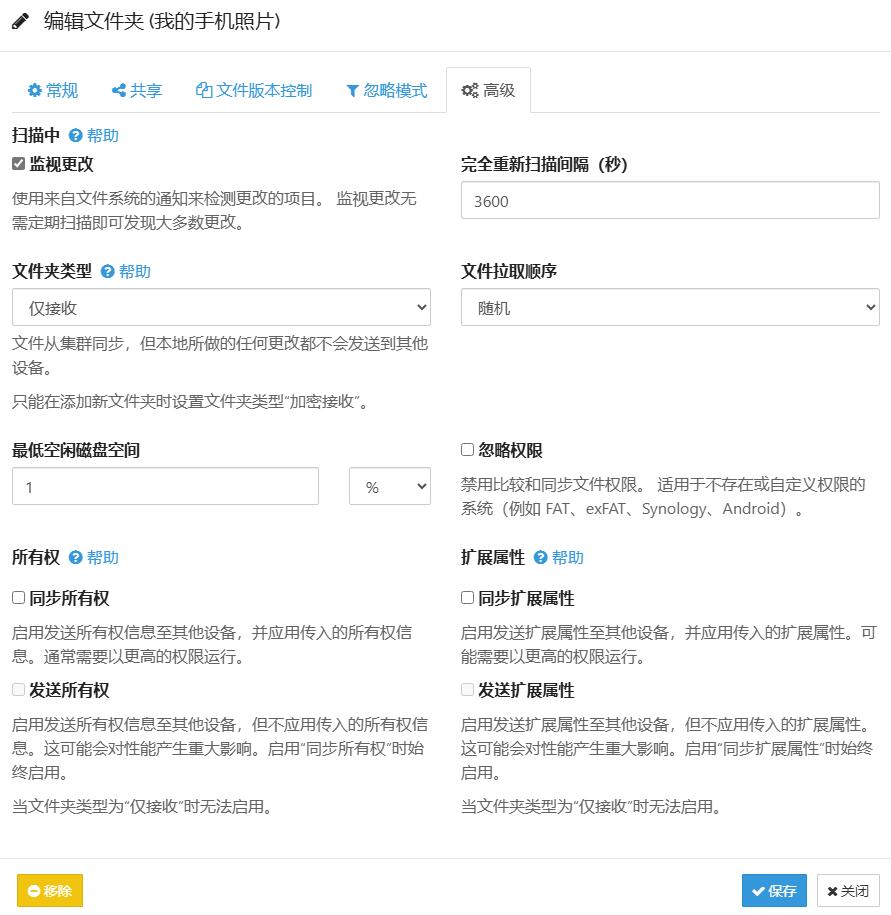
Task: Click the gear icon on 常规 tab
Action: pyautogui.click(x=34, y=90)
